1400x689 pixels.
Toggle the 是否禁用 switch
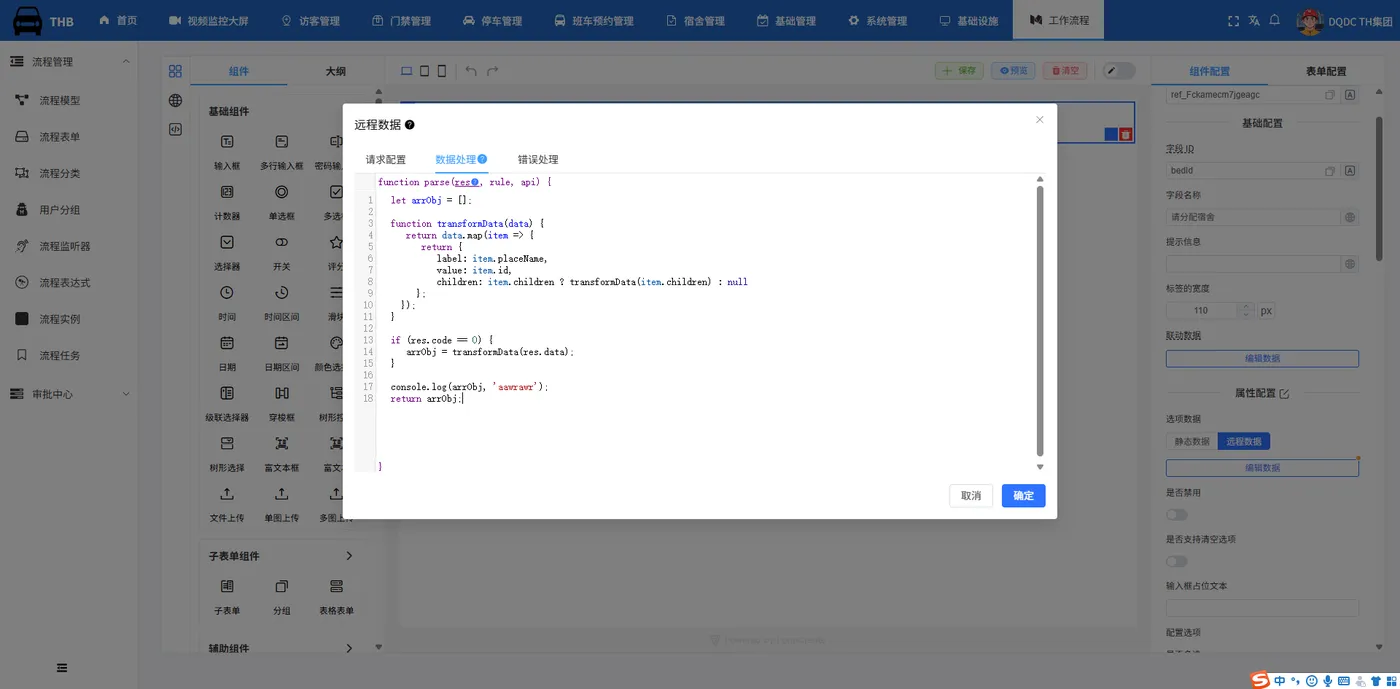(x=1177, y=515)
